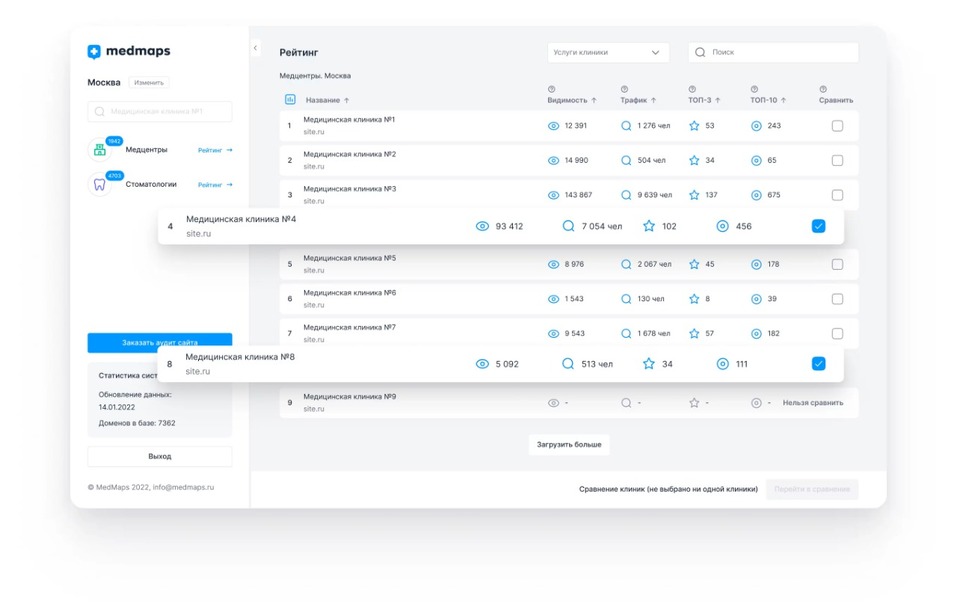Check compare box for Медицинская клиника №1
This screenshot has height=604, width=957.
tap(837, 126)
